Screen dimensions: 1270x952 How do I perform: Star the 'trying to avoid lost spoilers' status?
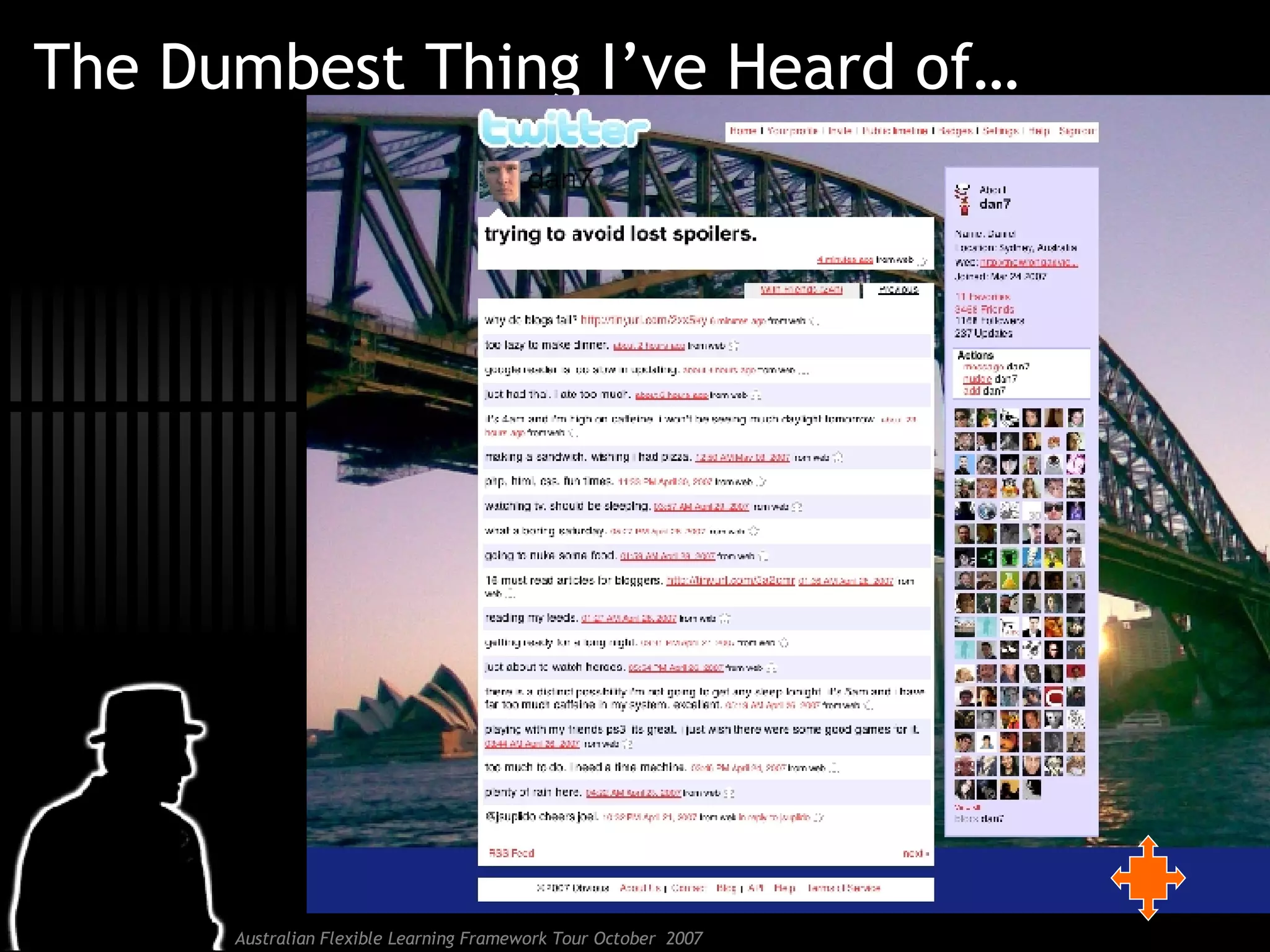coord(922,261)
